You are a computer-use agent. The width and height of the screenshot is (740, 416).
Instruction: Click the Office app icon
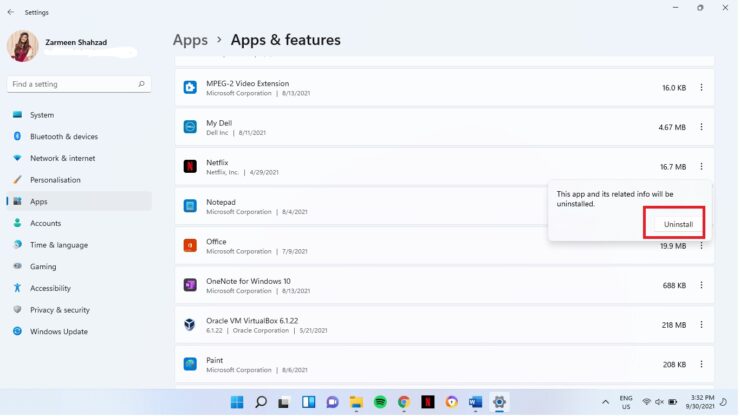click(190, 246)
